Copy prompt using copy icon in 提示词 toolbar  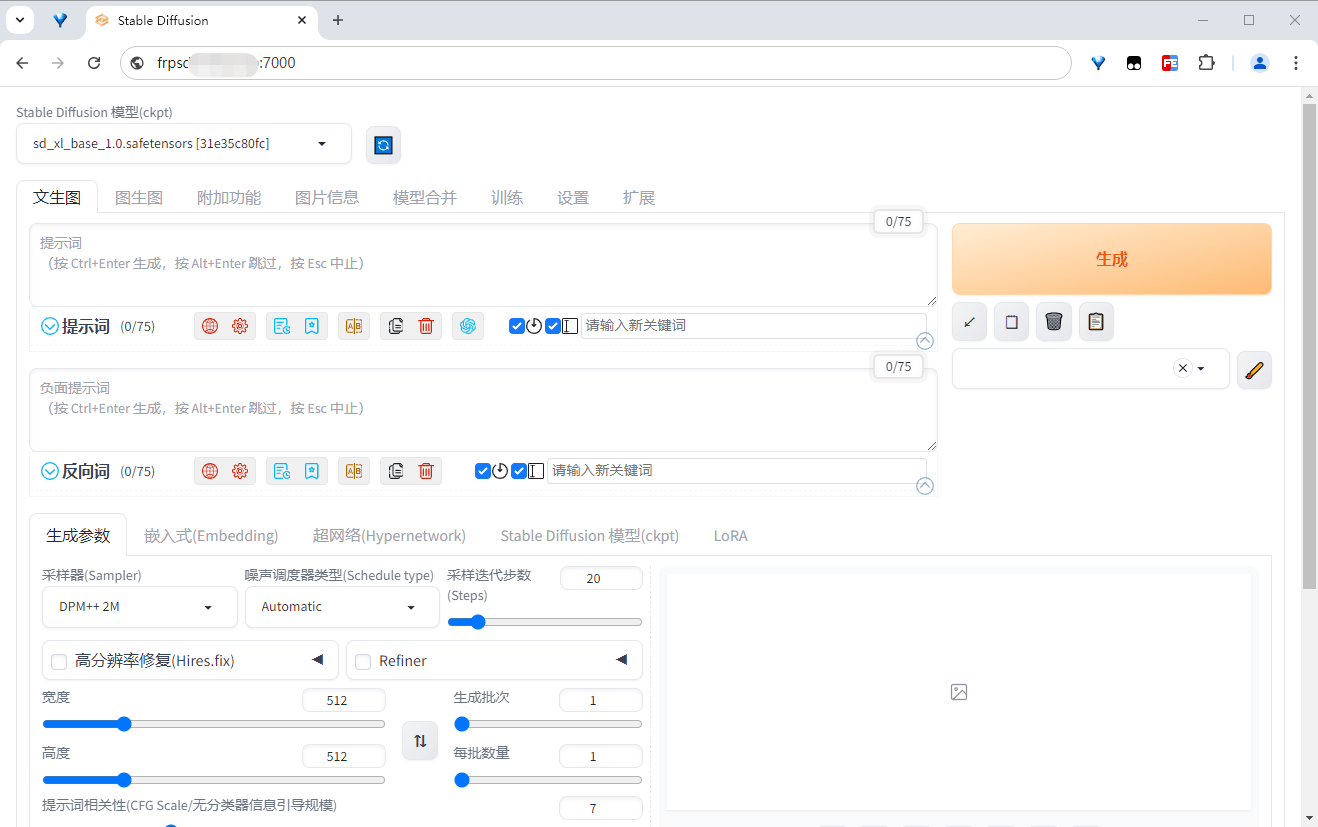click(x=396, y=326)
